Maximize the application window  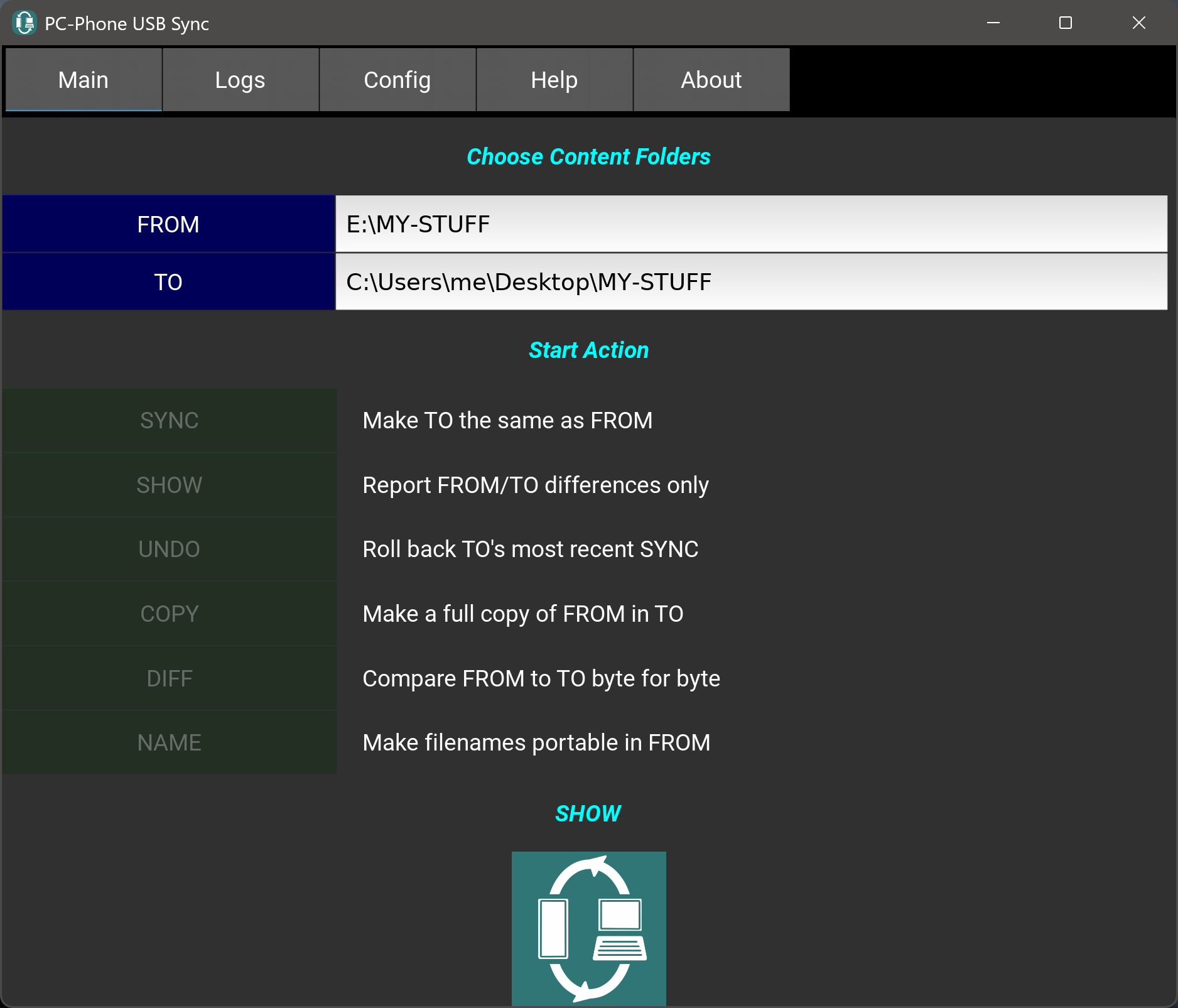pos(1066,23)
